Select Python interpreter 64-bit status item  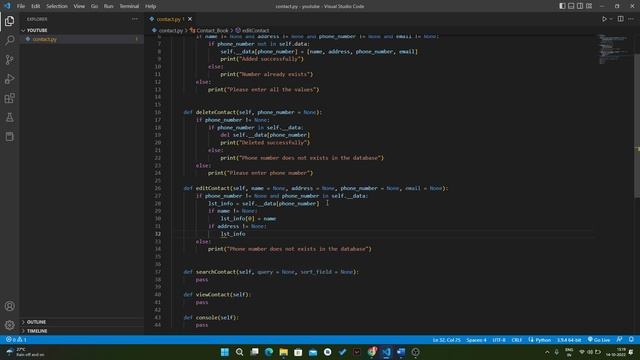tap(569, 340)
